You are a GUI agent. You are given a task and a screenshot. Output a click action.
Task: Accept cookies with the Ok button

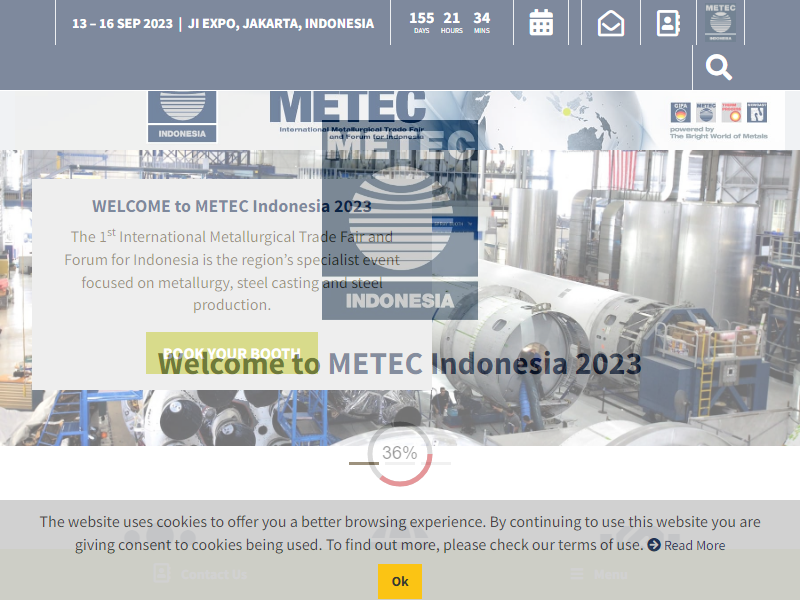(400, 581)
